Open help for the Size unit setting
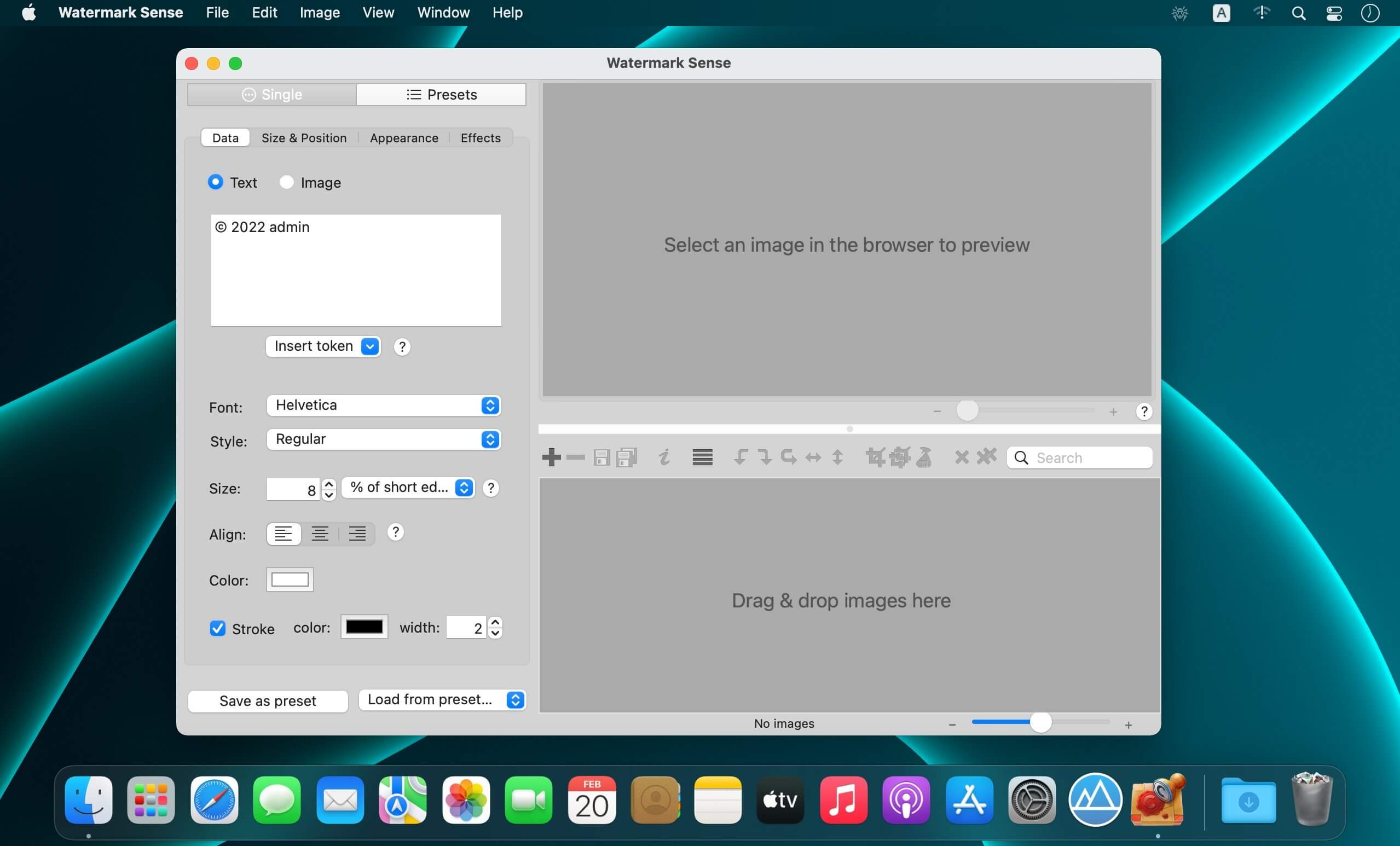This screenshot has width=1400, height=846. tap(491, 488)
